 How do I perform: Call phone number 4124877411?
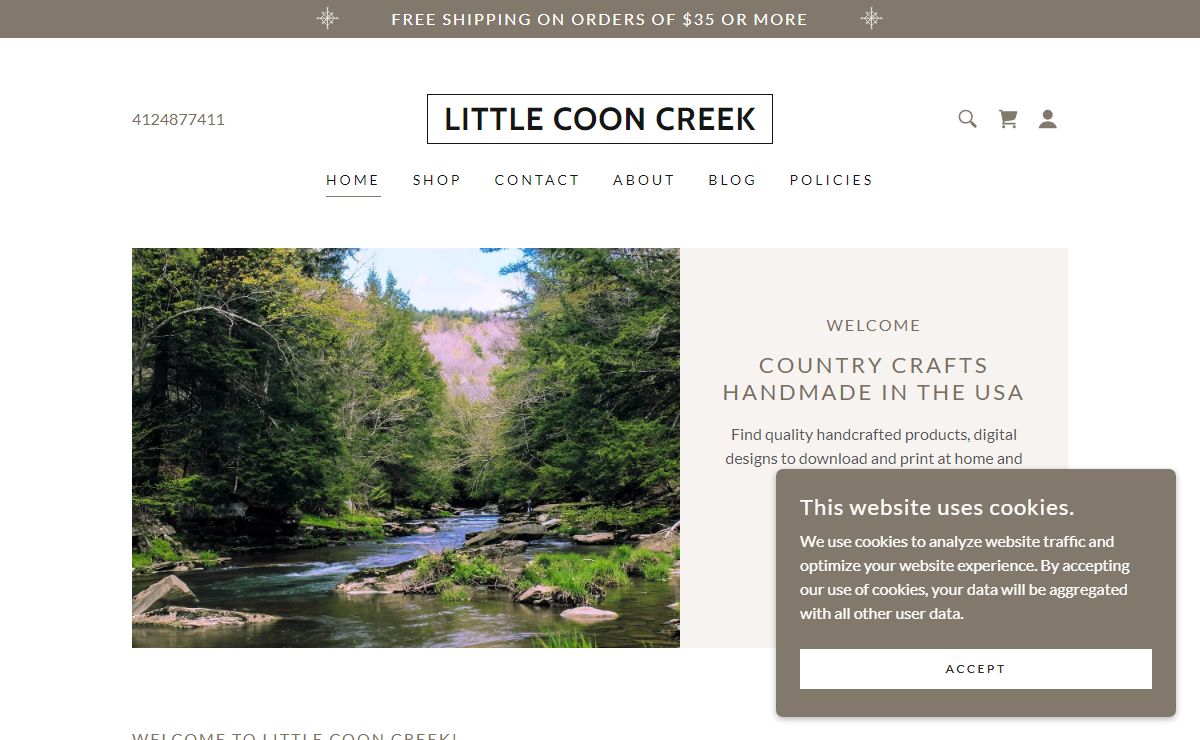click(178, 119)
